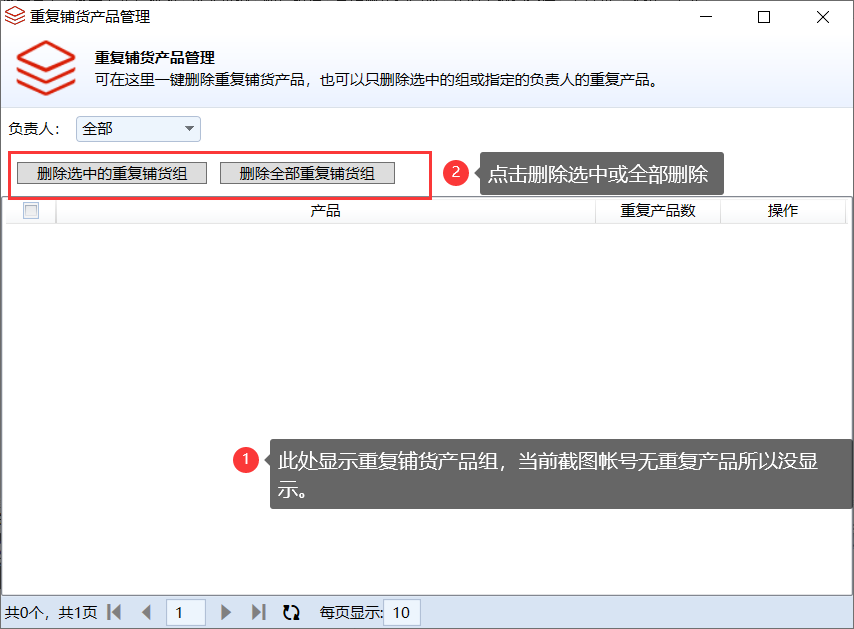Tick the select-all checkbox in table header
Image resolution: width=854 pixels, height=629 pixels.
pos(31,211)
